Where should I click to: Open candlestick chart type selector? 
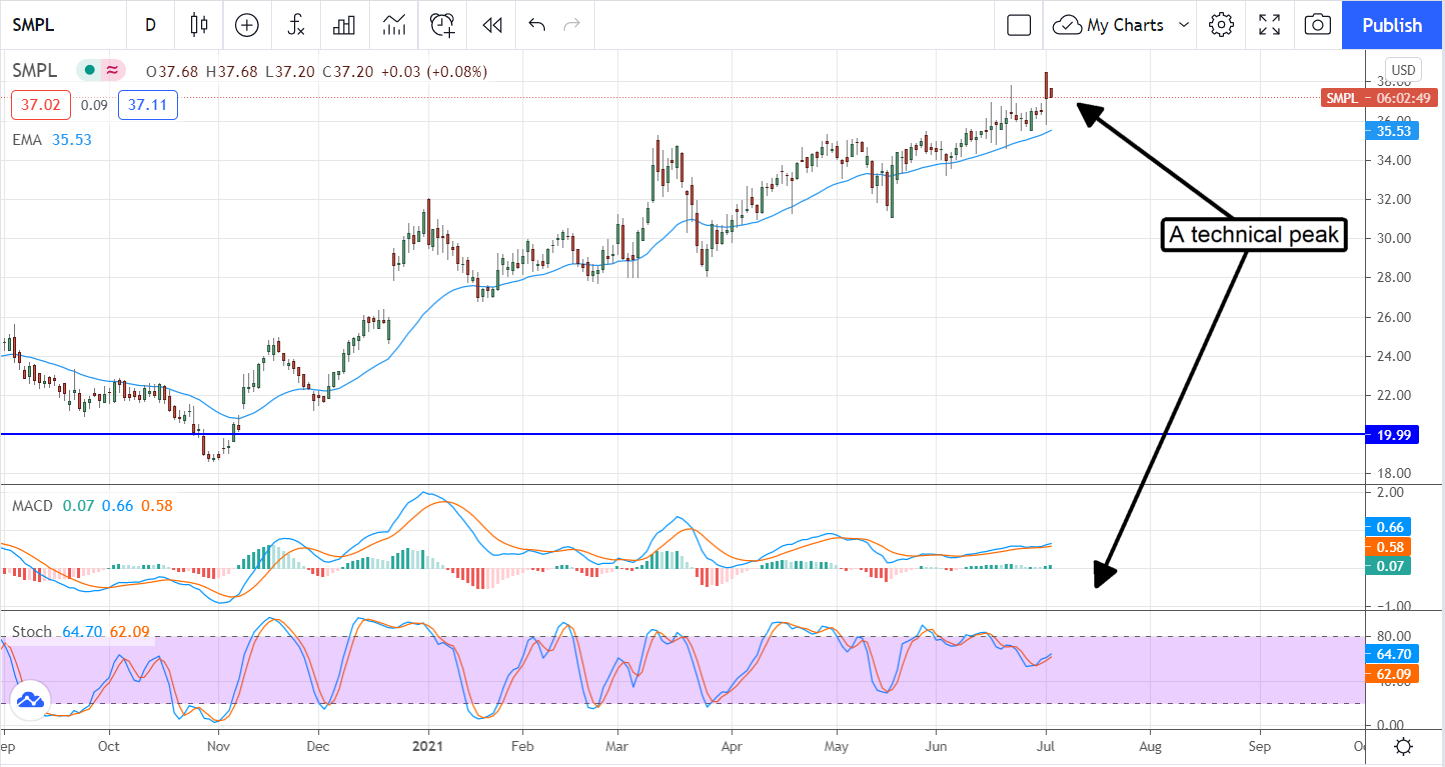click(198, 25)
